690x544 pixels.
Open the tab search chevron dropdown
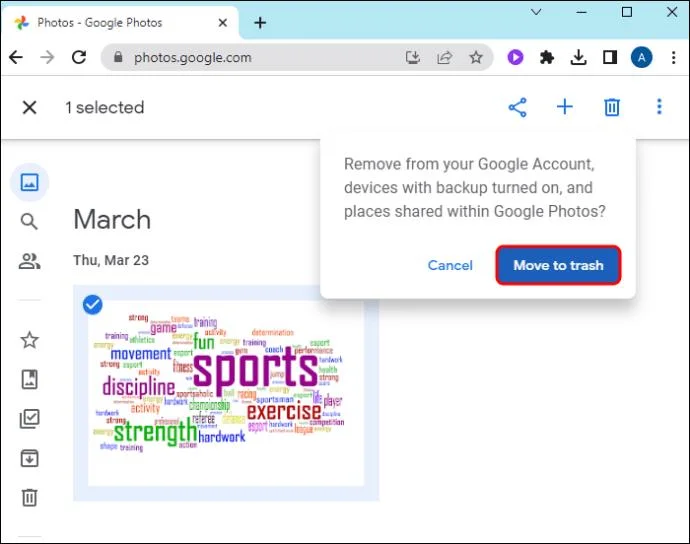pos(536,12)
